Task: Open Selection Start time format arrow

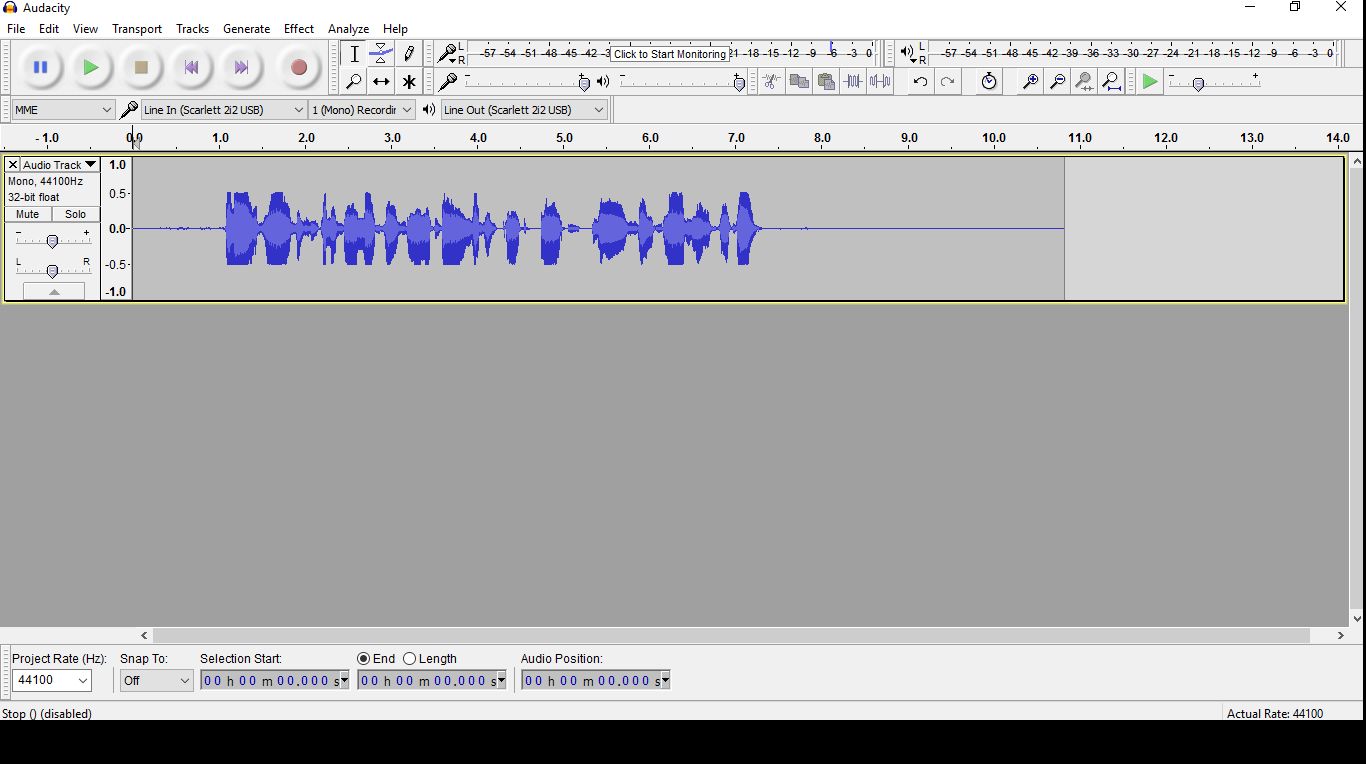Action: pos(343,681)
